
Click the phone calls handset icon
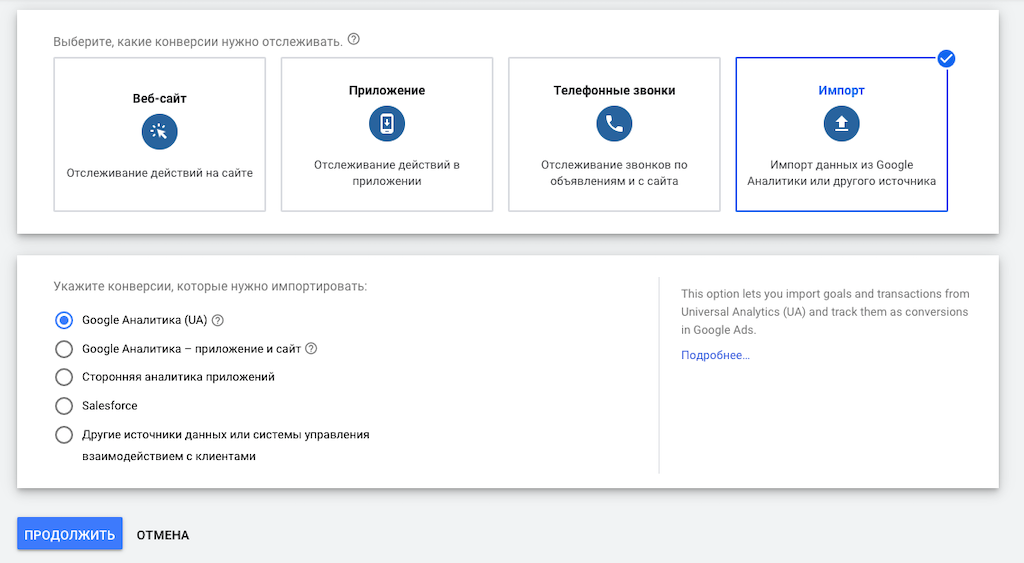point(614,123)
